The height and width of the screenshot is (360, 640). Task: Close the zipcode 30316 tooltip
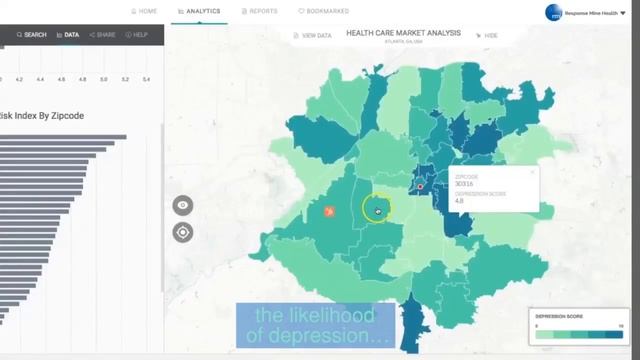tap(532, 172)
